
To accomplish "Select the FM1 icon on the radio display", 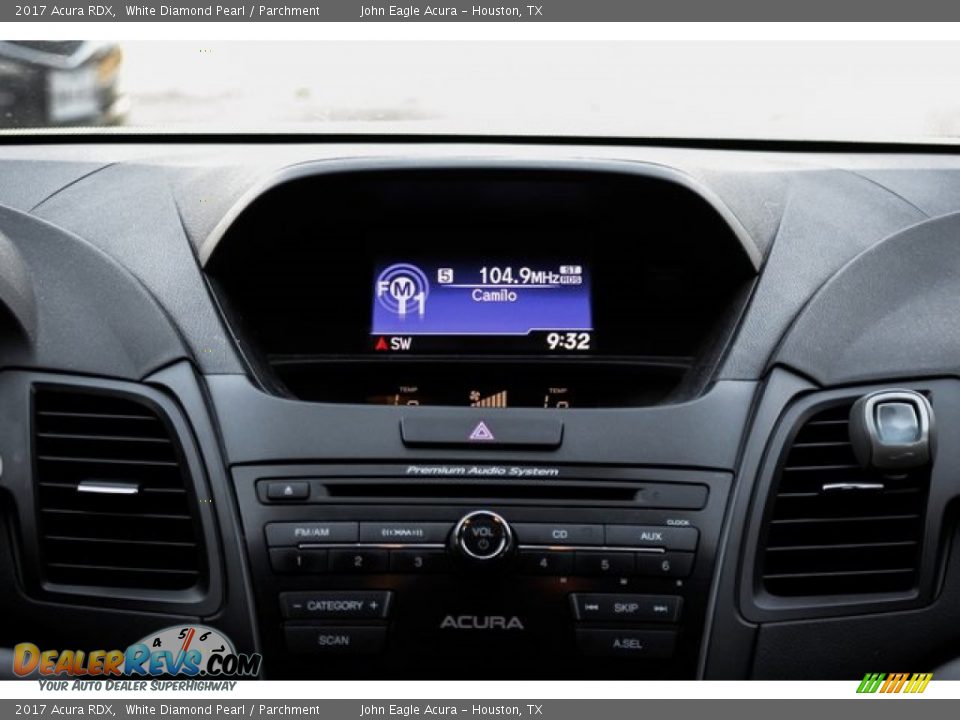I will tap(399, 290).
